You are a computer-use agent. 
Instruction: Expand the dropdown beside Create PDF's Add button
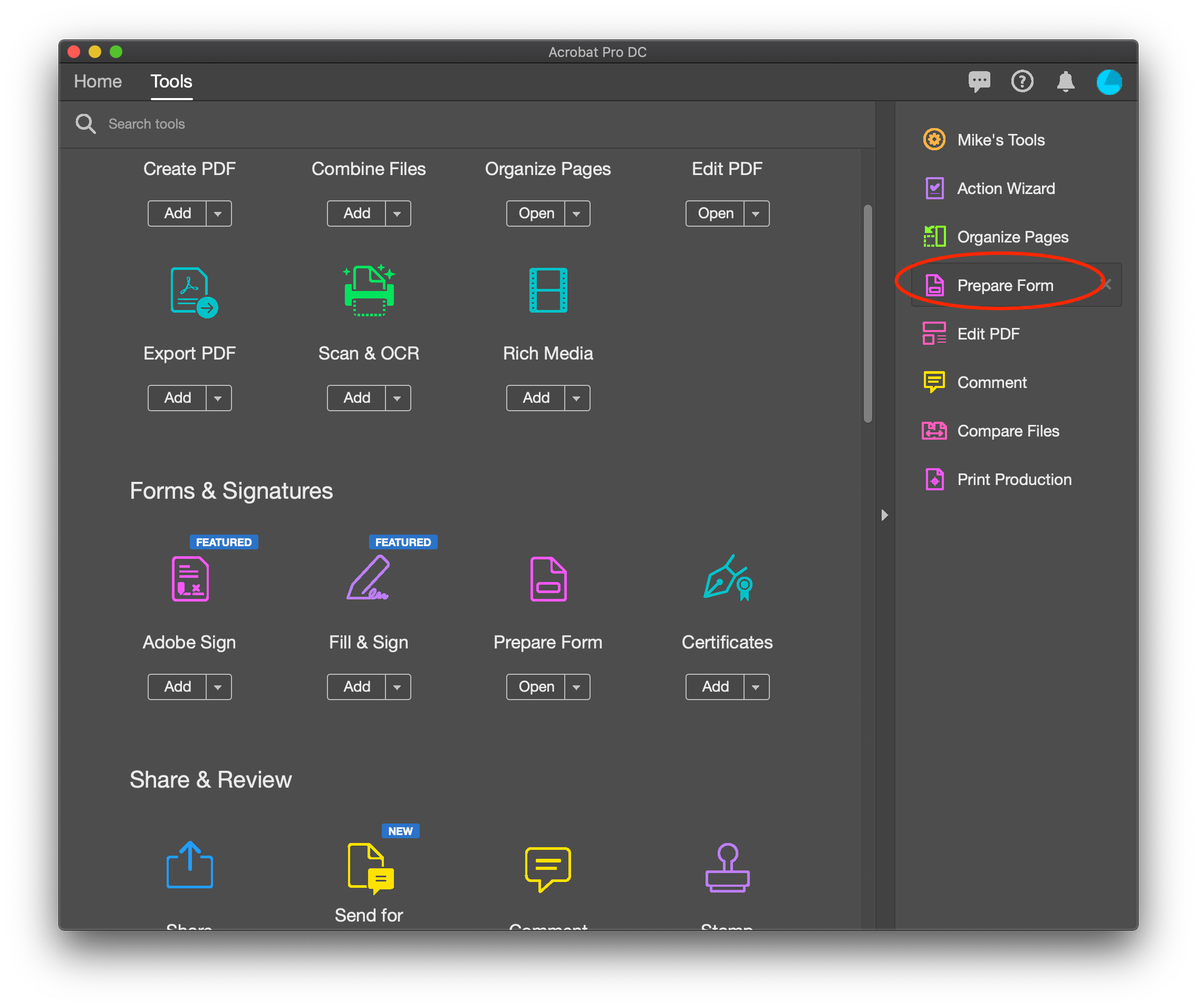coord(217,213)
